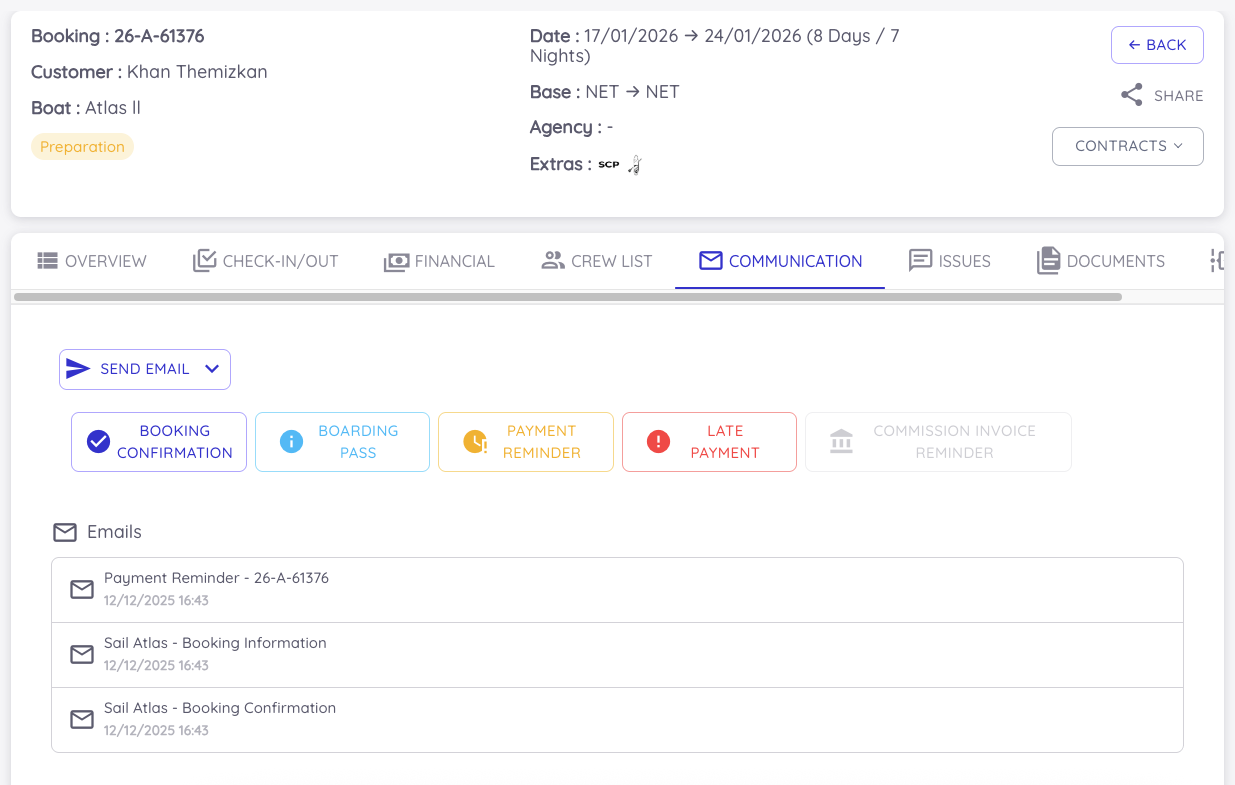Click the share icon next to SHARE
Screen dimensions: 1235x785
pyautogui.click(x=1132, y=96)
